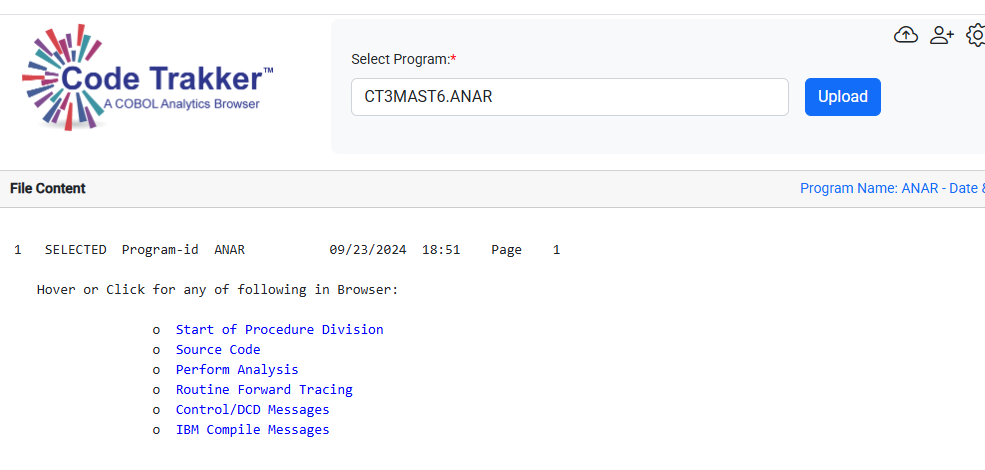Click the Select Program input field
985x470 pixels.
570,97
